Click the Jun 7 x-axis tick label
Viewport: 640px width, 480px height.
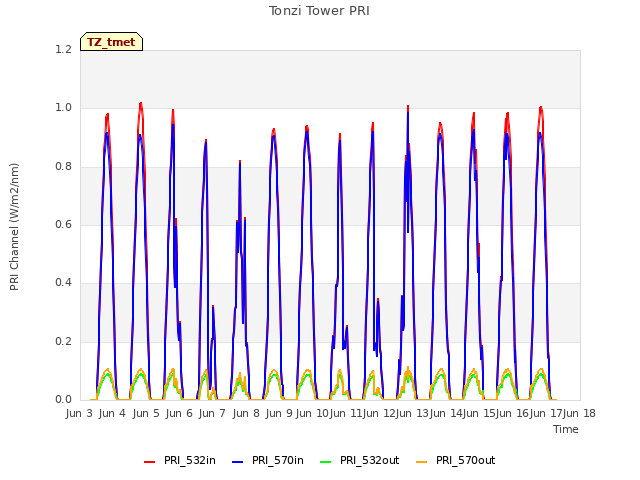212,413
